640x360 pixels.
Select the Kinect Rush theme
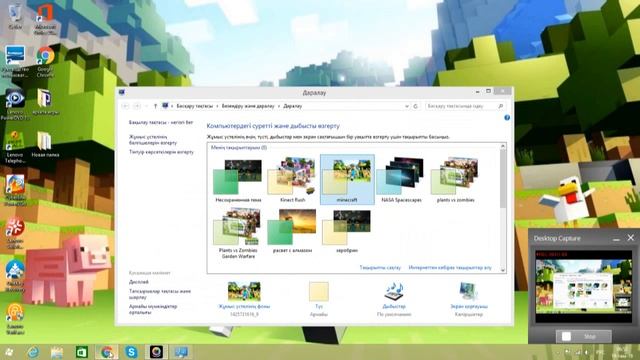(292, 180)
